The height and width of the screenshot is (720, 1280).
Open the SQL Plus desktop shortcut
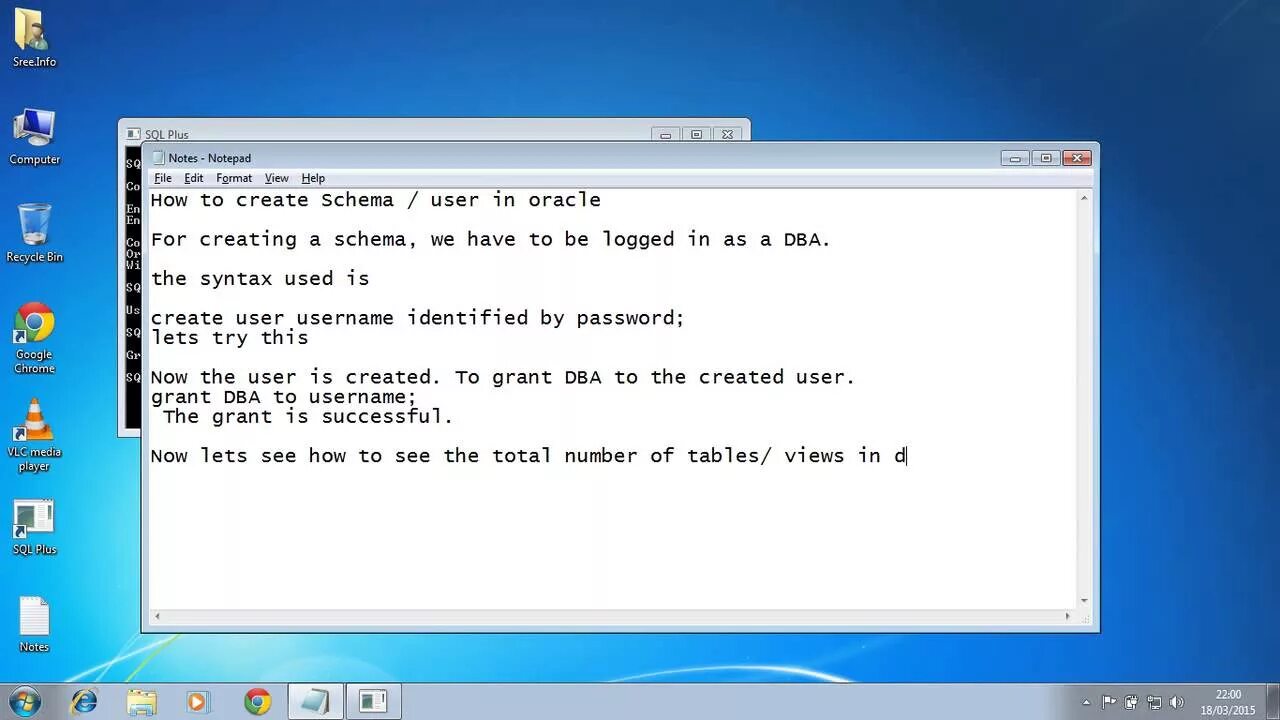[x=34, y=527]
